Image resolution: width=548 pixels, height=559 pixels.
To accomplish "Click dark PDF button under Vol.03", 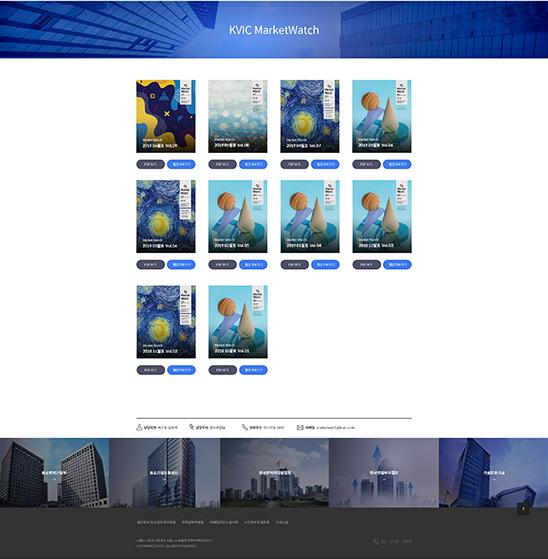I will pos(367,265).
